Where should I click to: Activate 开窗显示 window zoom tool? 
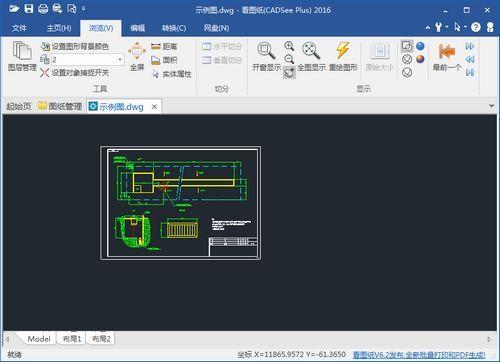pos(266,56)
